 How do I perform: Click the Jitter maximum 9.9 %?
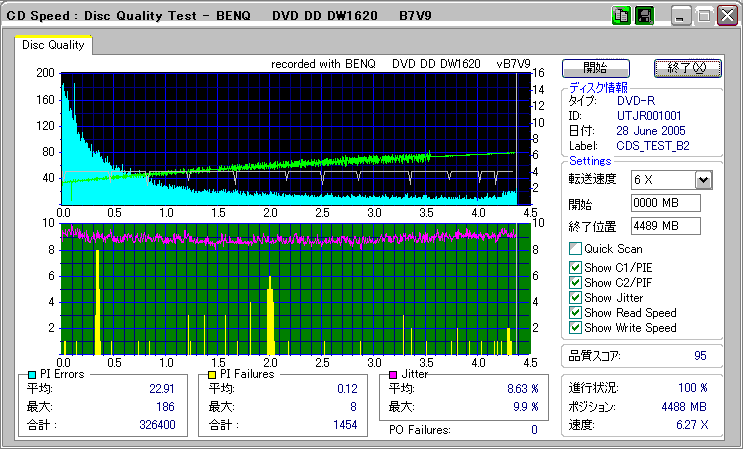(526, 406)
